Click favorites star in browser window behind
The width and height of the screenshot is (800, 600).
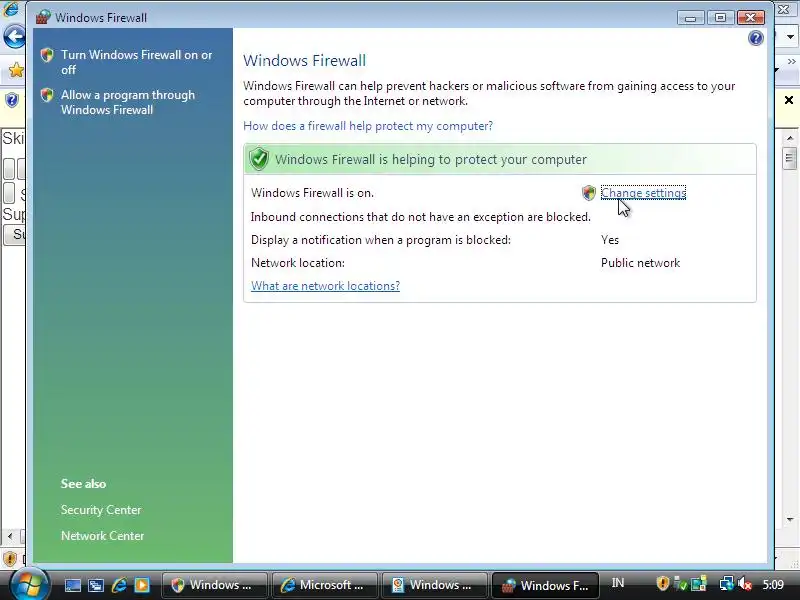16,70
